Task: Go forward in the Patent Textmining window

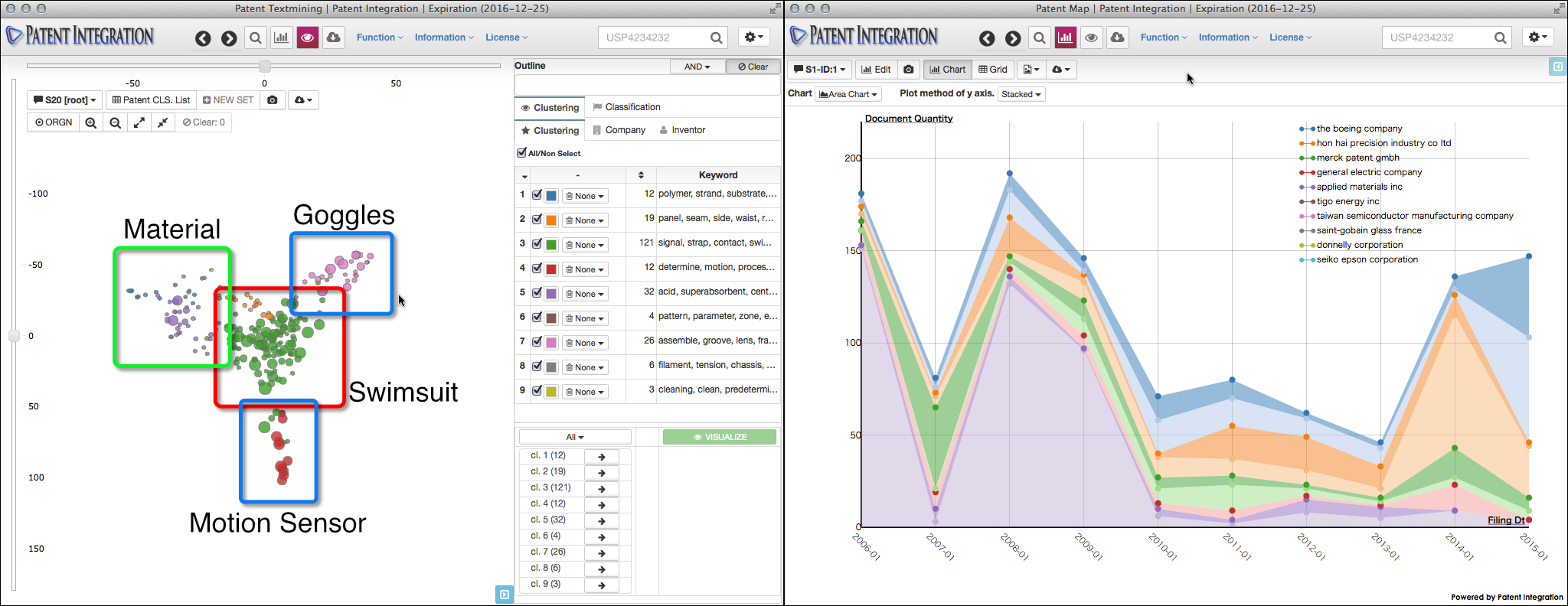Action: 229,38
